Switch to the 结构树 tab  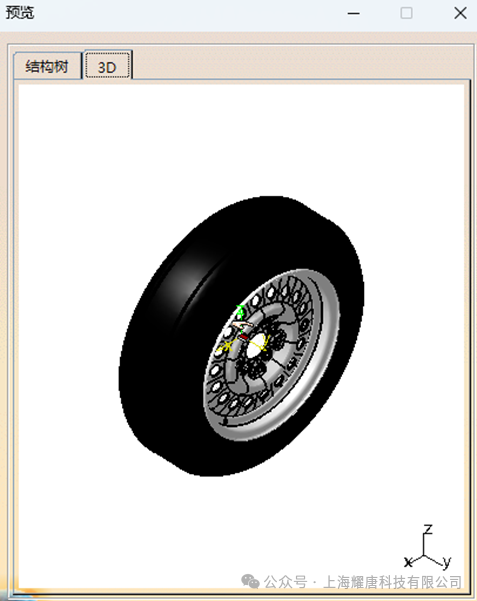coord(47,67)
